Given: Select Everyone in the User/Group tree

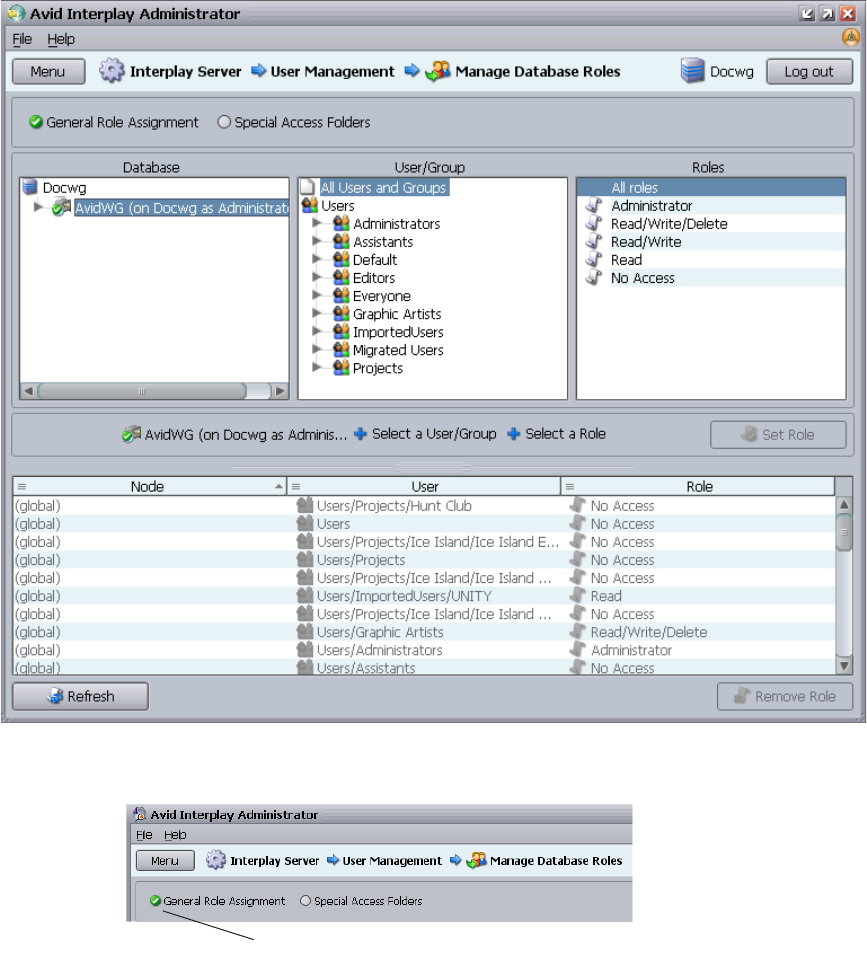Looking at the screenshot, I should coord(382,296).
